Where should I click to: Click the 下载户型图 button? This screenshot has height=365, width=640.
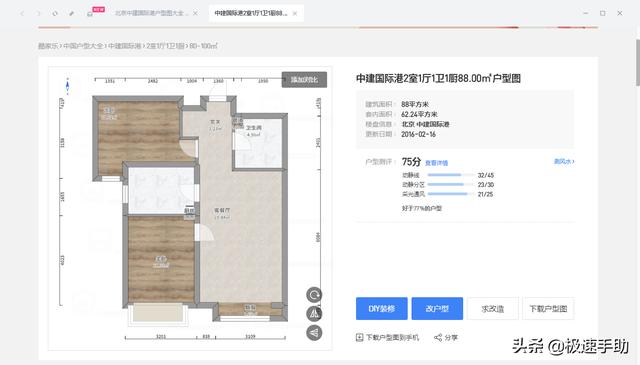(548, 308)
